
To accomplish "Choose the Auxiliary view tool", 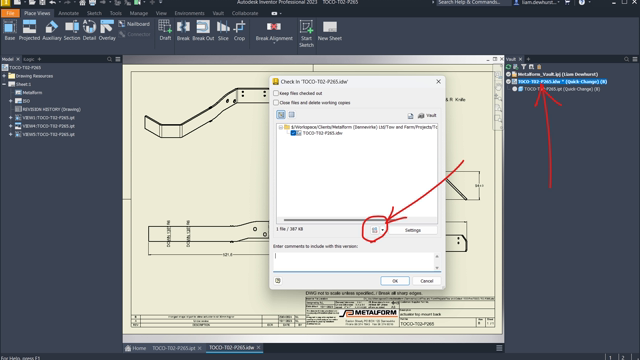I will (52, 30).
